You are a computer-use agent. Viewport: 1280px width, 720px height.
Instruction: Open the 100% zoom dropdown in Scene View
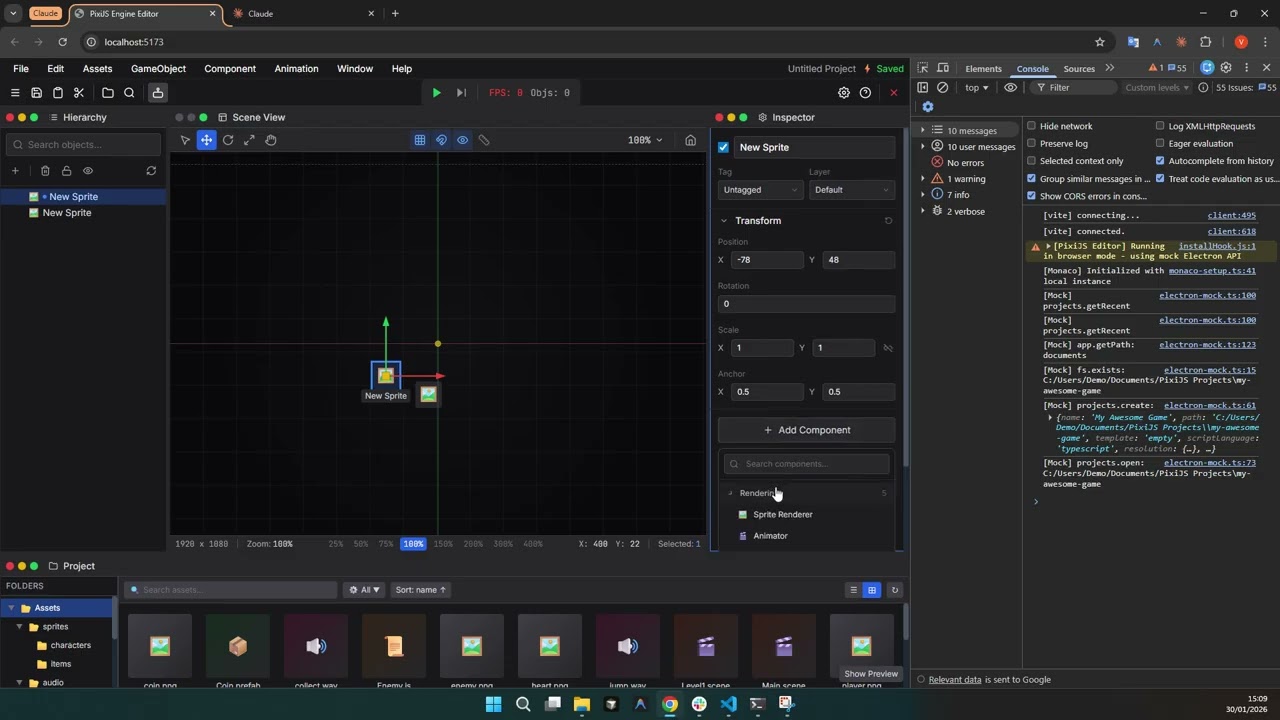(645, 140)
